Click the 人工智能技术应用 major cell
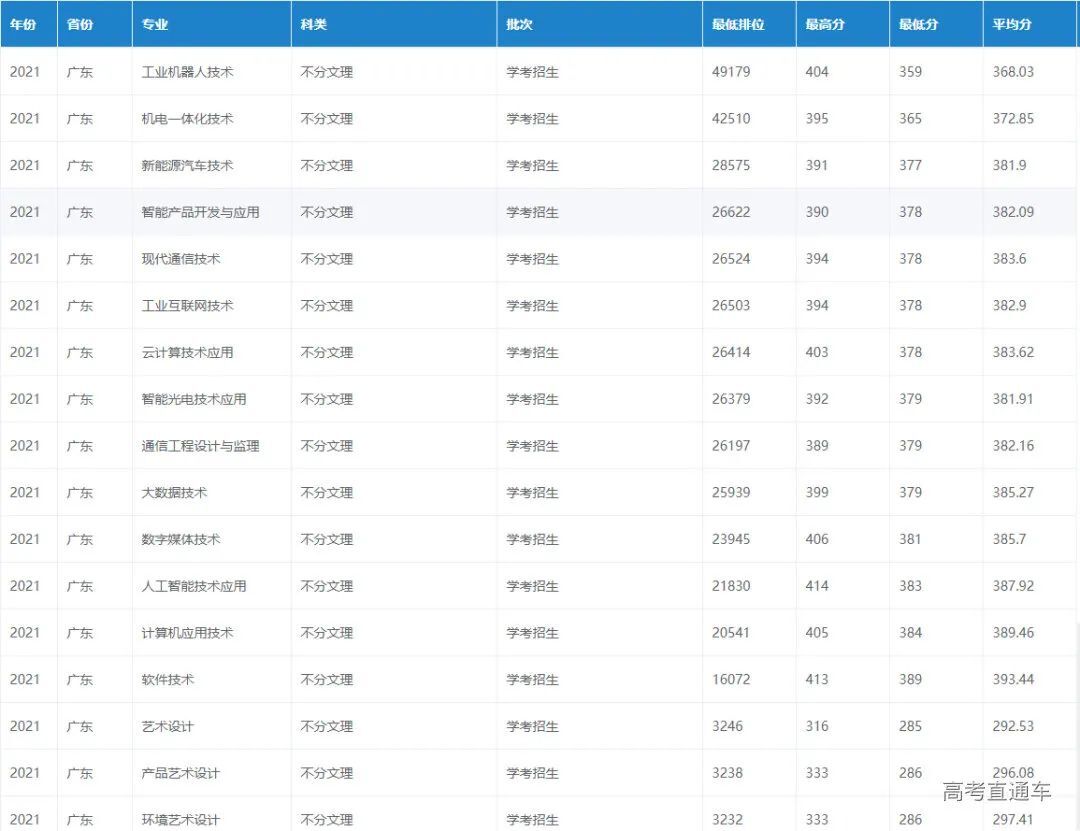This screenshot has width=1080, height=831. [x=194, y=586]
